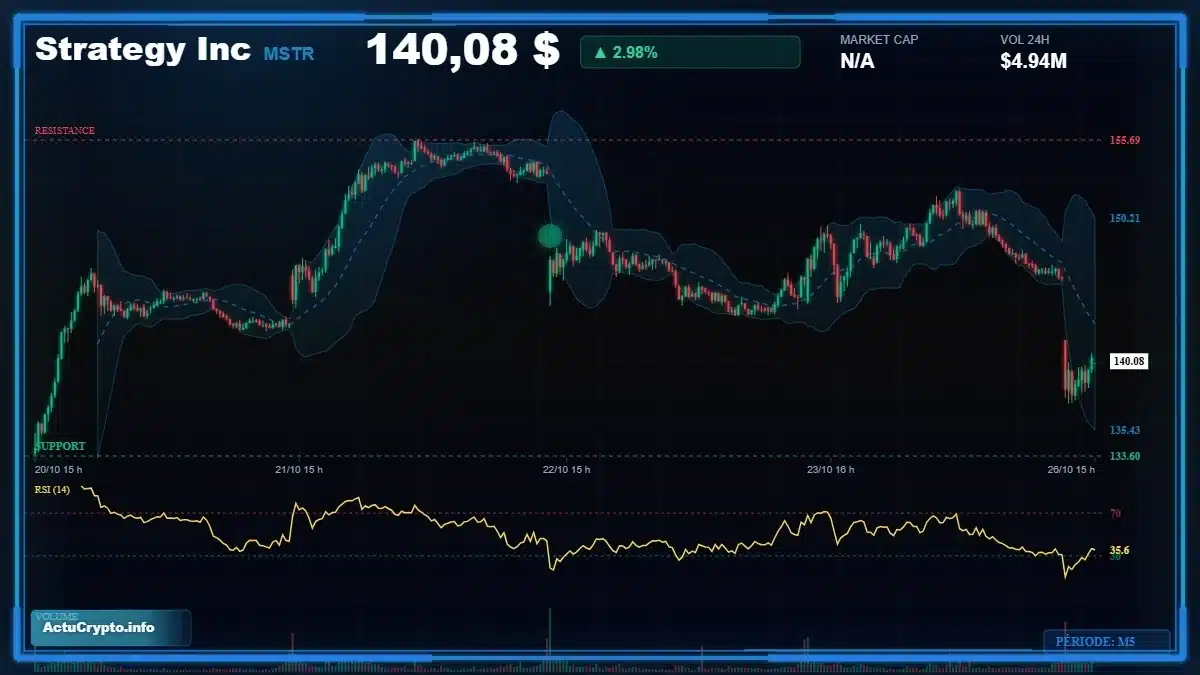Click the SUPPORT line label

[x=60, y=446]
